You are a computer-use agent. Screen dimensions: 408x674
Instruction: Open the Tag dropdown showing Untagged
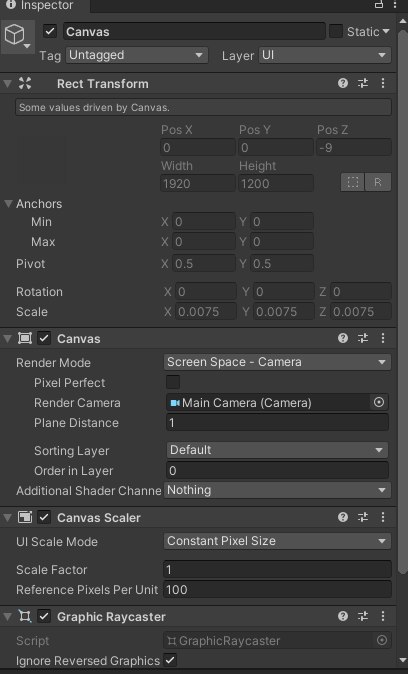point(137,55)
